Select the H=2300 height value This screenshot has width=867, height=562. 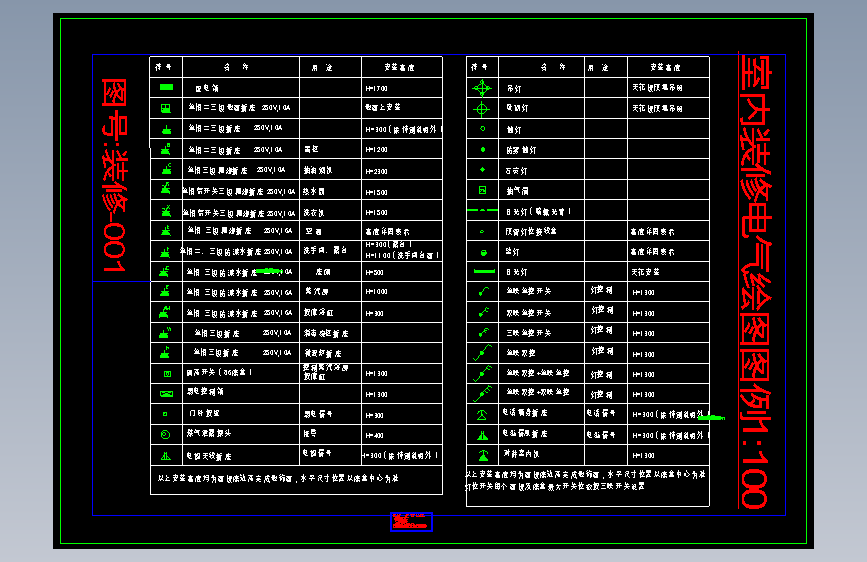(x=377, y=171)
